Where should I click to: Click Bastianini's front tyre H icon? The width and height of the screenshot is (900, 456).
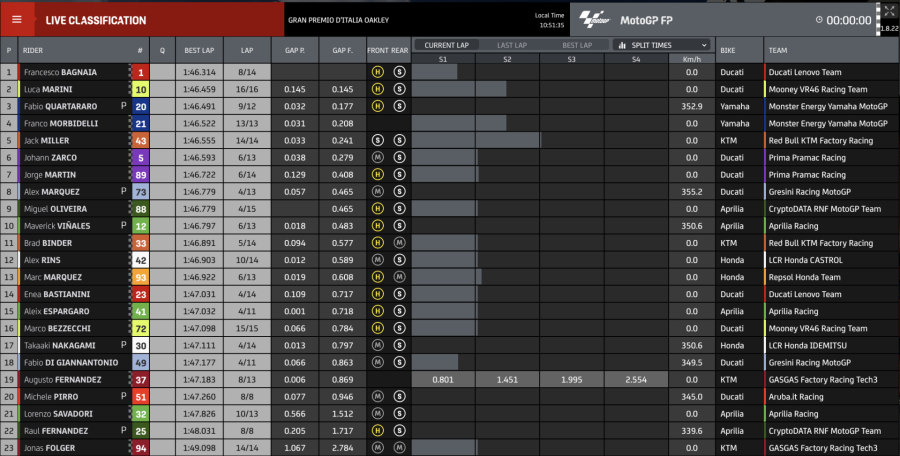click(x=378, y=294)
